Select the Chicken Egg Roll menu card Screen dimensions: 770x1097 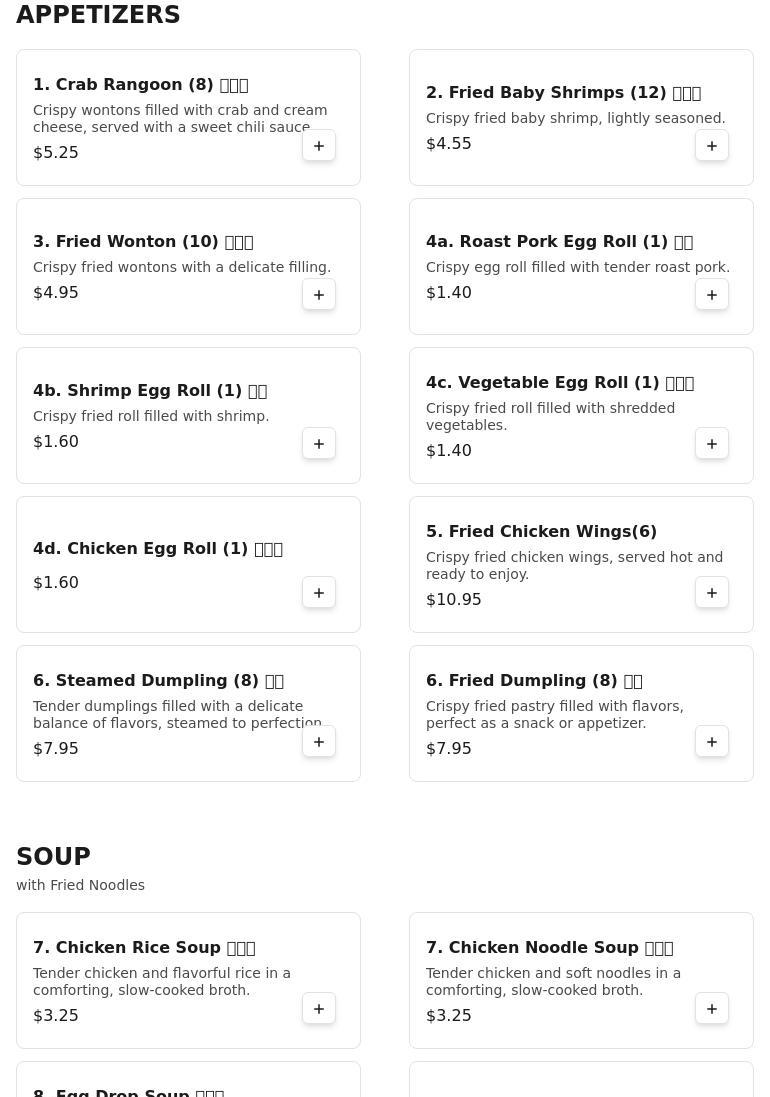pyautogui.click(x=188, y=565)
